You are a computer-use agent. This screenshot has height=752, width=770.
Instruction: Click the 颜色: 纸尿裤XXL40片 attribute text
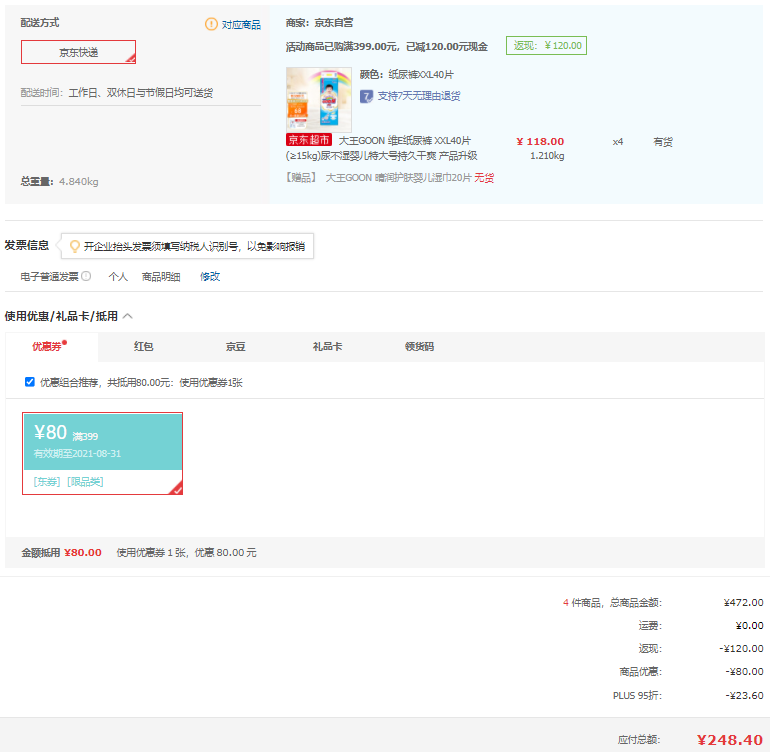pyautogui.click(x=407, y=75)
